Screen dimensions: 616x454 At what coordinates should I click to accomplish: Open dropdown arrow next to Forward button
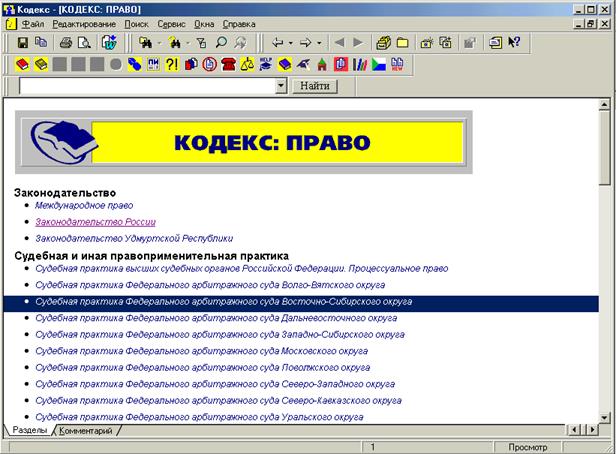[x=319, y=43]
